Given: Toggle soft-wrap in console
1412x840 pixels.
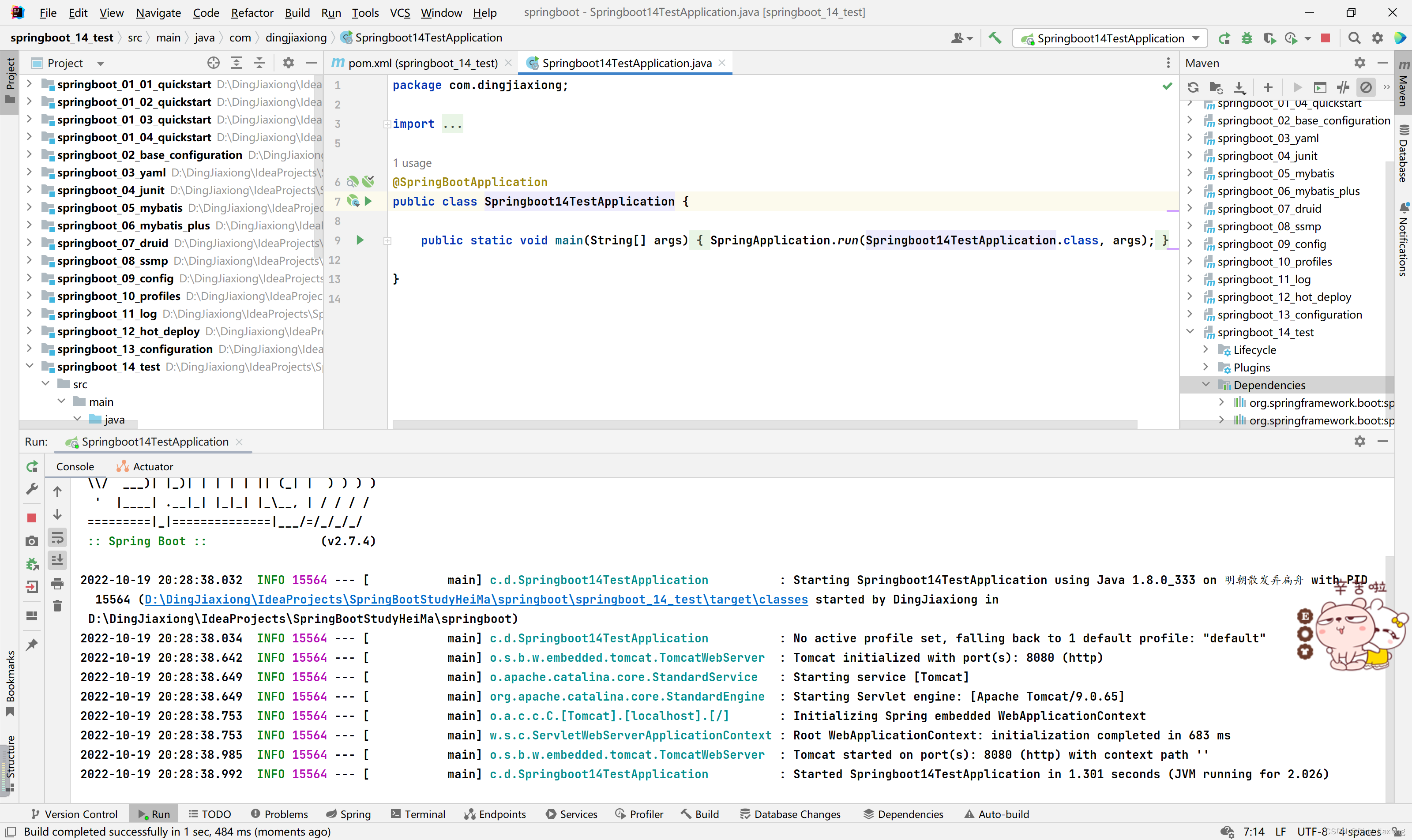Looking at the screenshot, I should click(x=57, y=537).
